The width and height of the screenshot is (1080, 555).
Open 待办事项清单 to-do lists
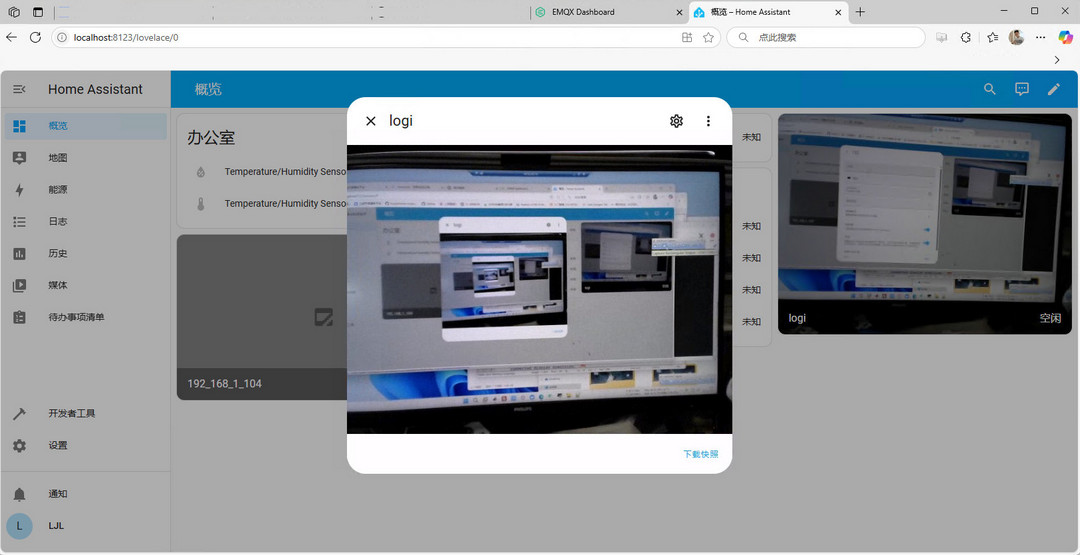76,318
